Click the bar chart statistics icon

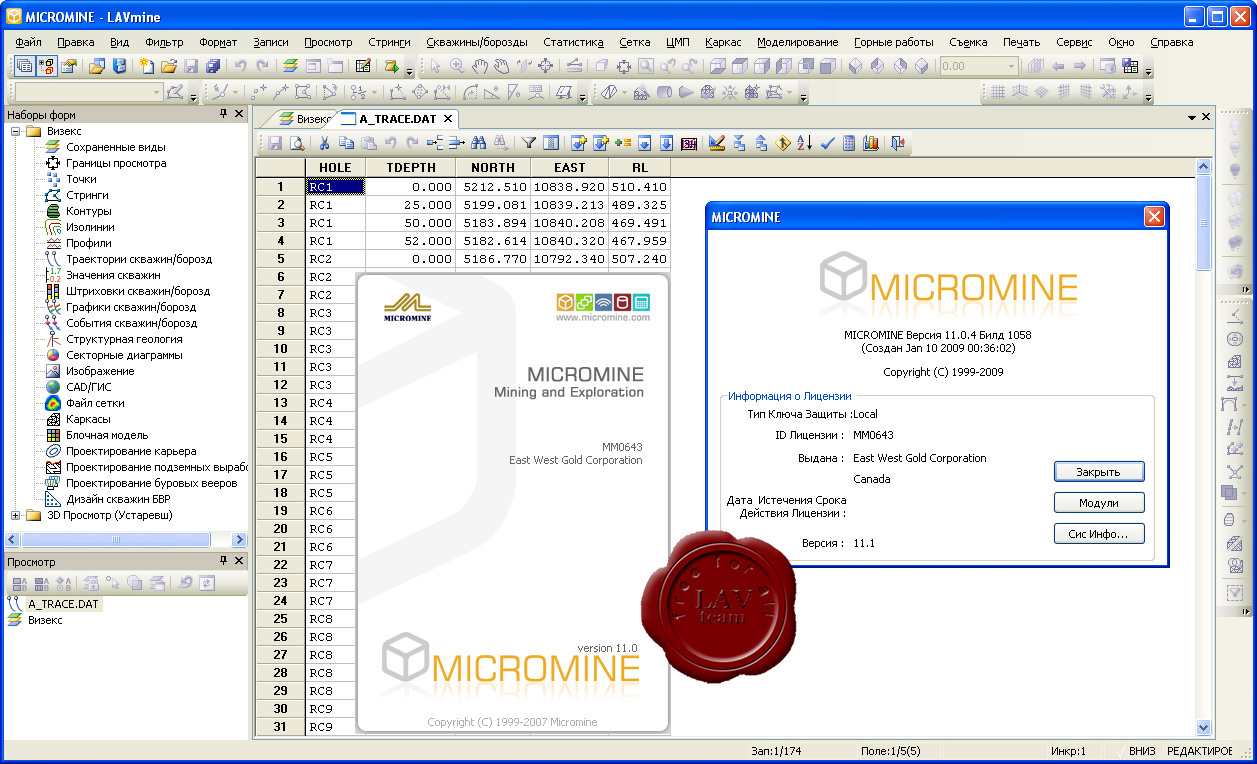tap(871, 143)
